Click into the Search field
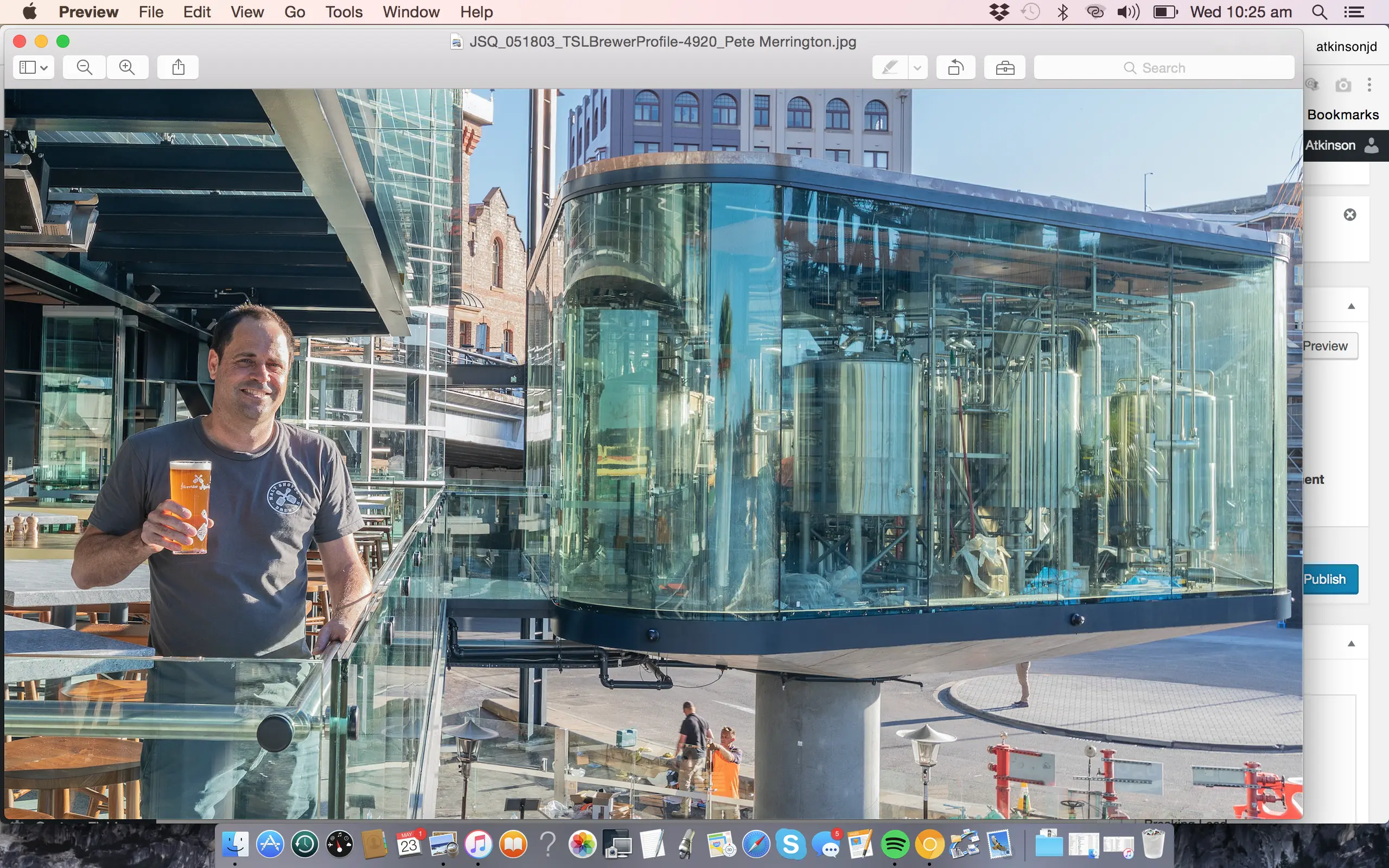Viewport: 1389px width, 868px height. [1163, 68]
